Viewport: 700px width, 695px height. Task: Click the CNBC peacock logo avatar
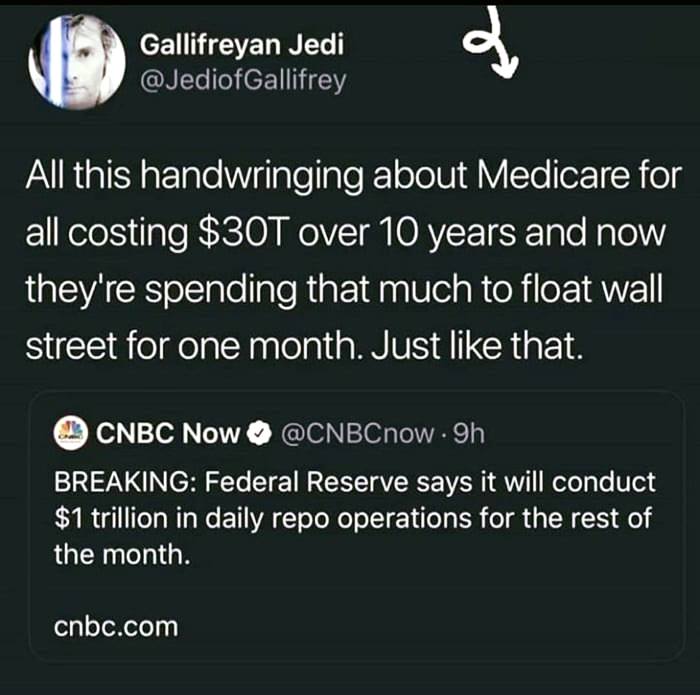(x=71, y=433)
